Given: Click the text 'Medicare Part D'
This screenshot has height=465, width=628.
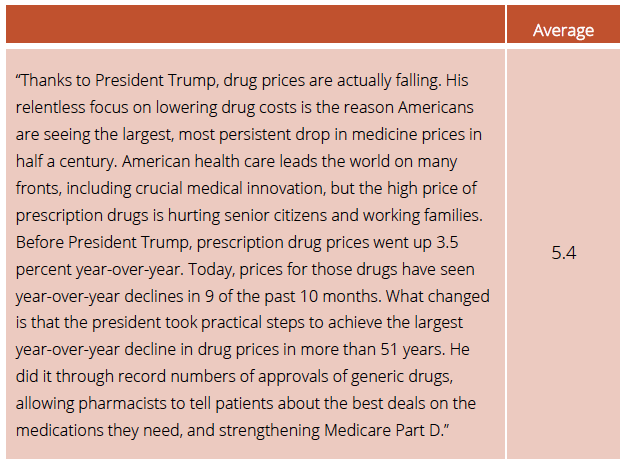Looking at the screenshot, I should 382,431.
